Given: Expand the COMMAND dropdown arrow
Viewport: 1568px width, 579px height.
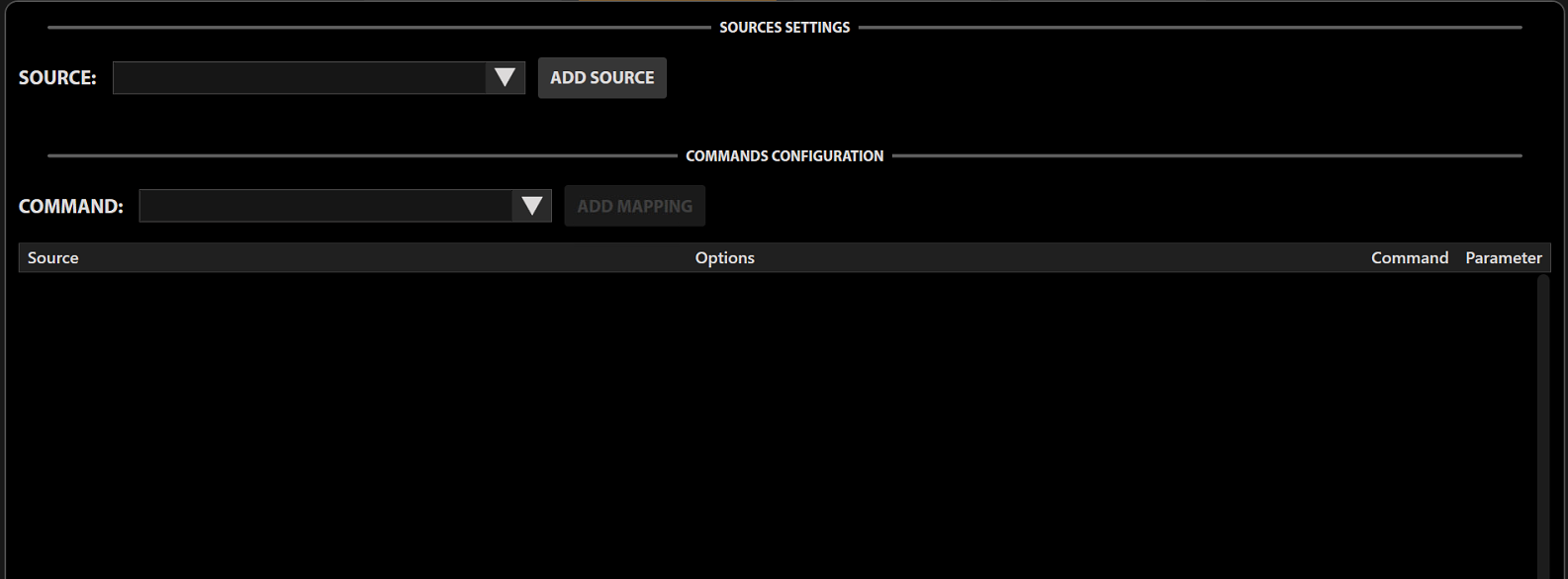Looking at the screenshot, I should coord(531,206).
